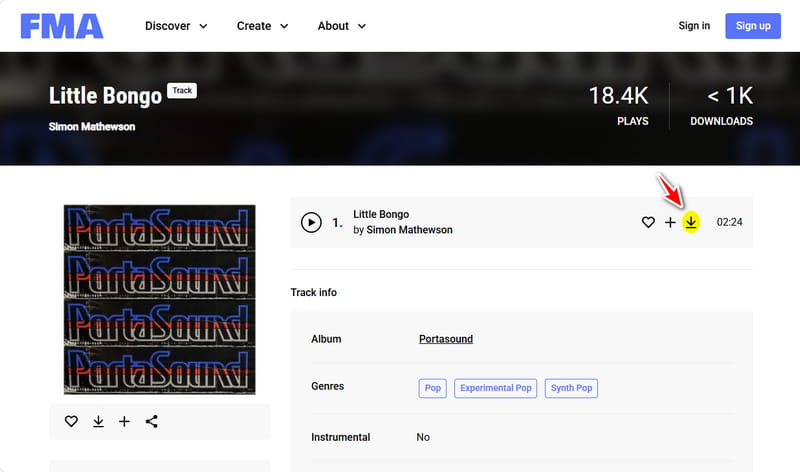Download Little Bongo from the track row
Screen dimensions: 800x472
[691, 222]
